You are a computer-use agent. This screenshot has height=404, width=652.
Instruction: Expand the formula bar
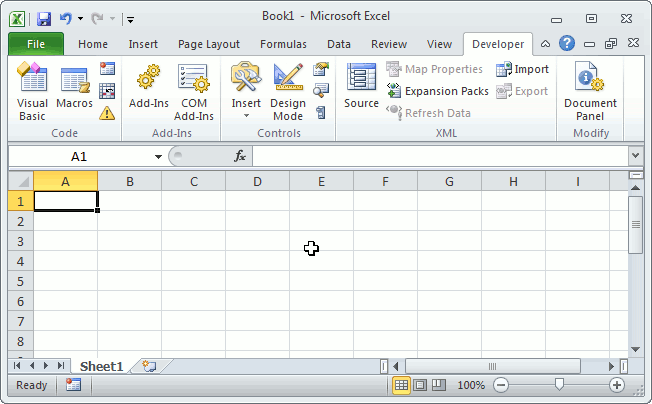tap(635, 156)
